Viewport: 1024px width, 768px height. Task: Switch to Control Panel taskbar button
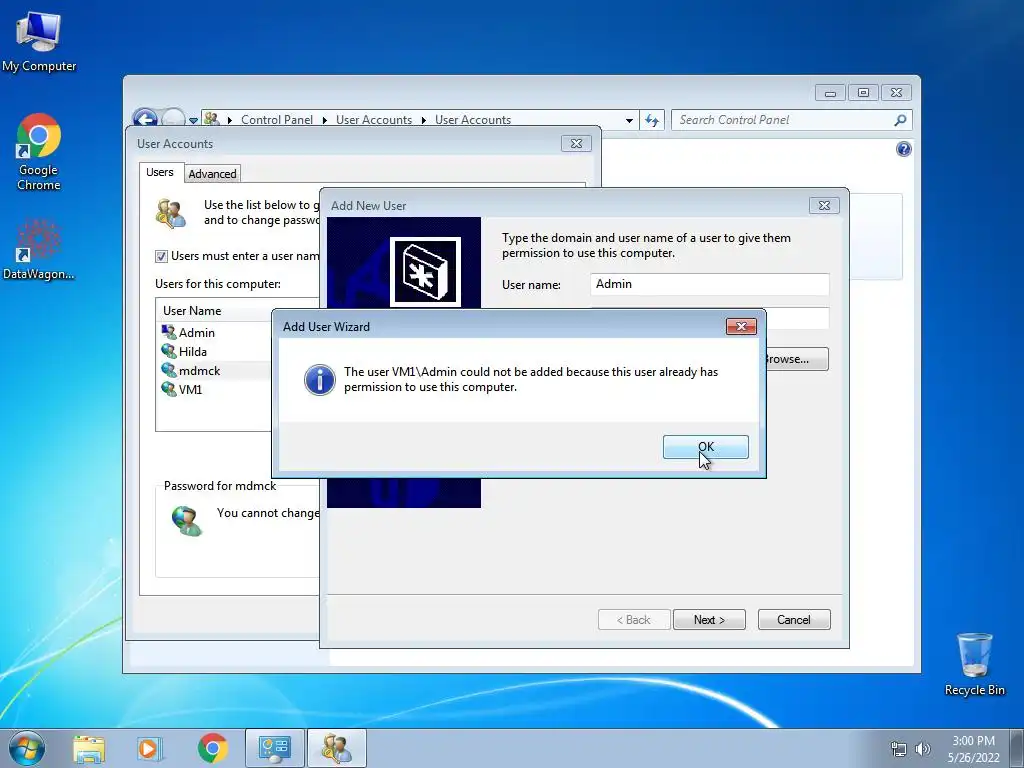(x=274, y=748)
